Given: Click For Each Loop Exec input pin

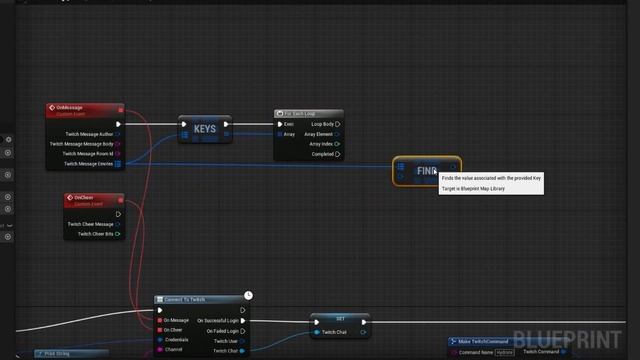Looking at the screenshot, I should [280, 124].
